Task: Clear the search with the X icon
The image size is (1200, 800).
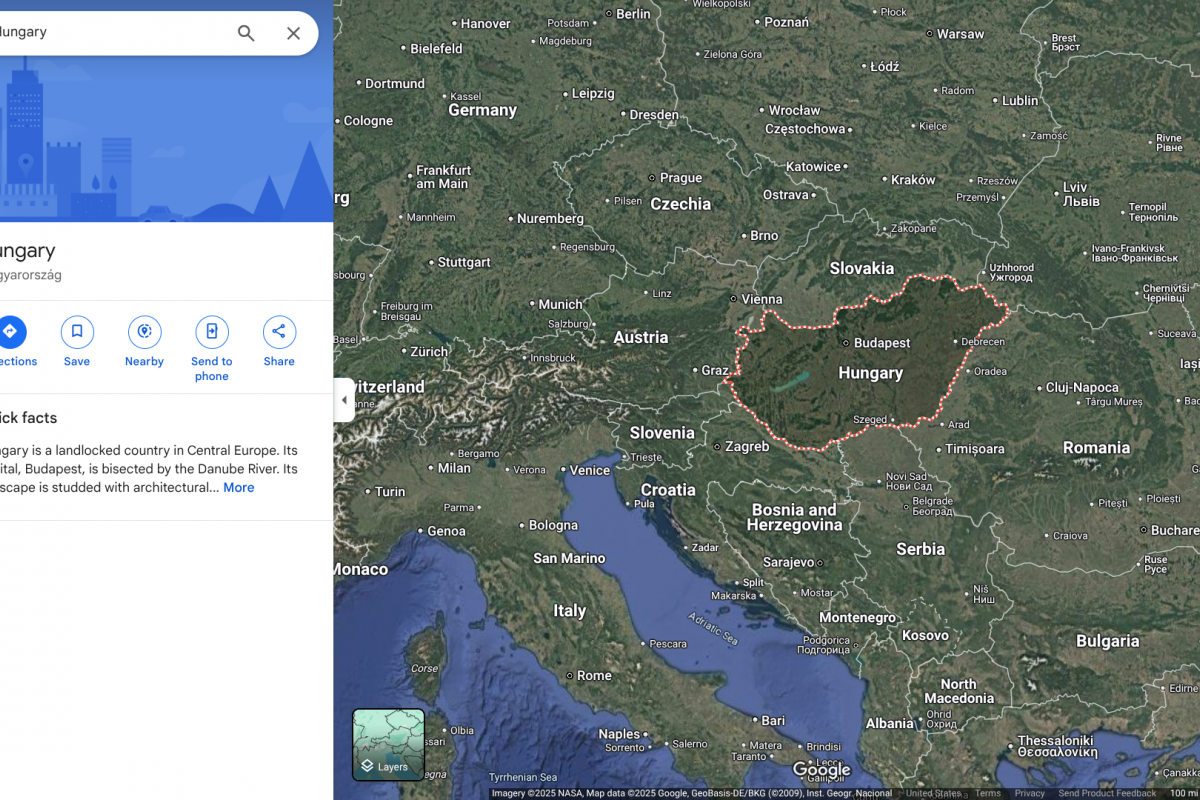Action: pos(293,33)
